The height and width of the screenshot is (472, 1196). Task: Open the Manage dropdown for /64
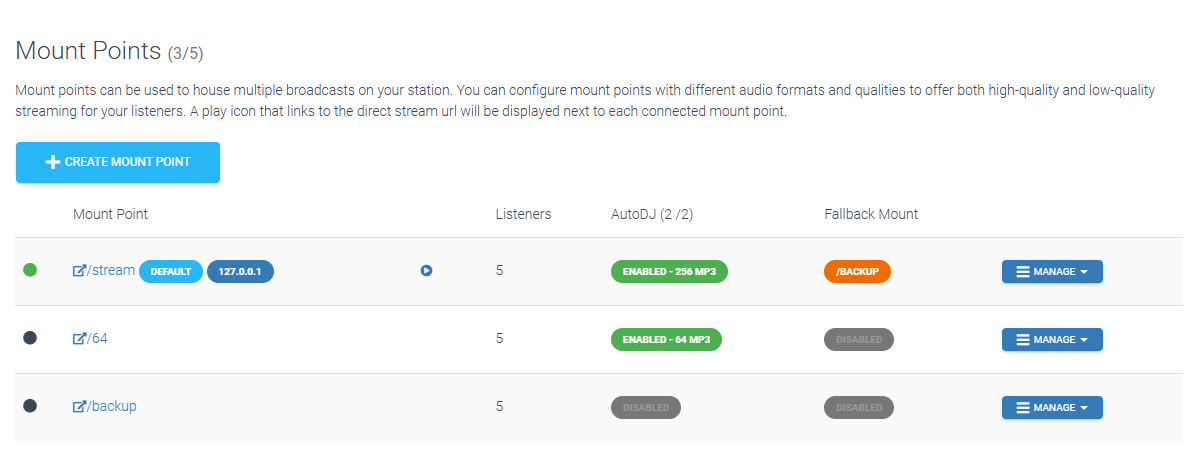(1052, 339)
